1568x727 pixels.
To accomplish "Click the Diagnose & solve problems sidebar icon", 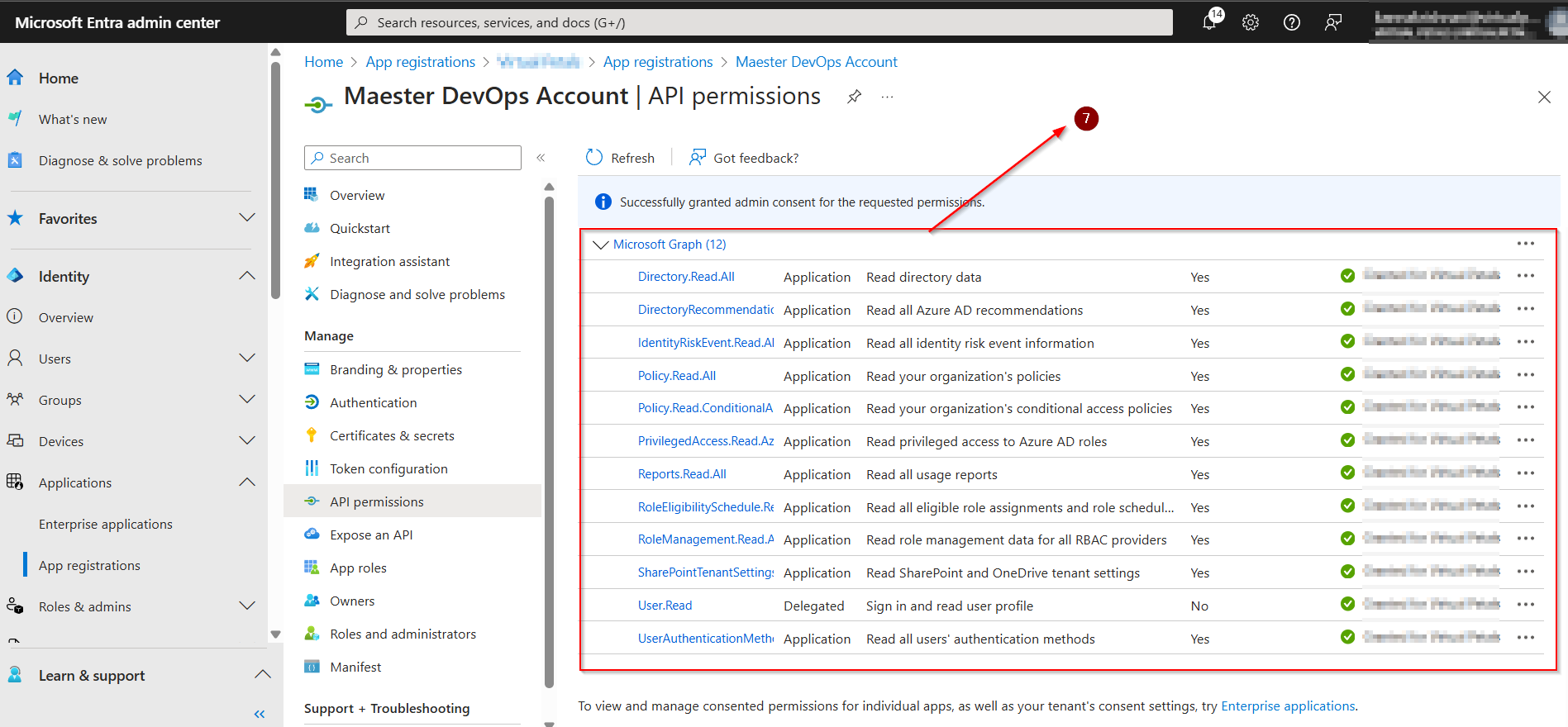I will click(15, 160).
